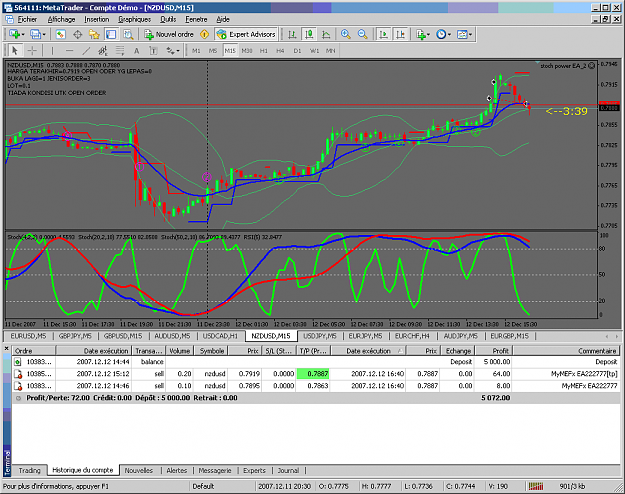Open the Strategy Tester magnifier icon

[128, 35]
